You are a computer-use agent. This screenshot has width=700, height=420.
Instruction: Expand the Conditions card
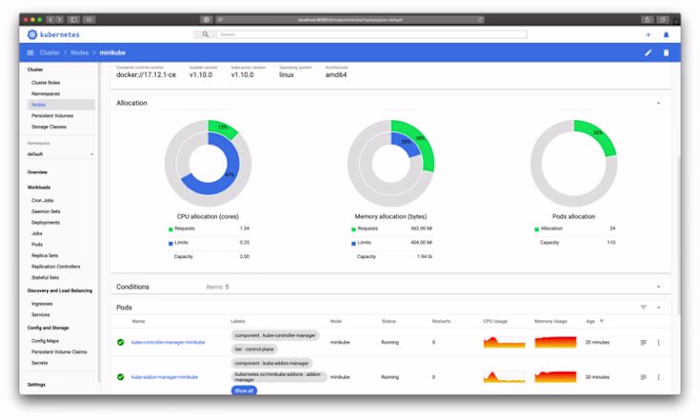click(658, 287)
